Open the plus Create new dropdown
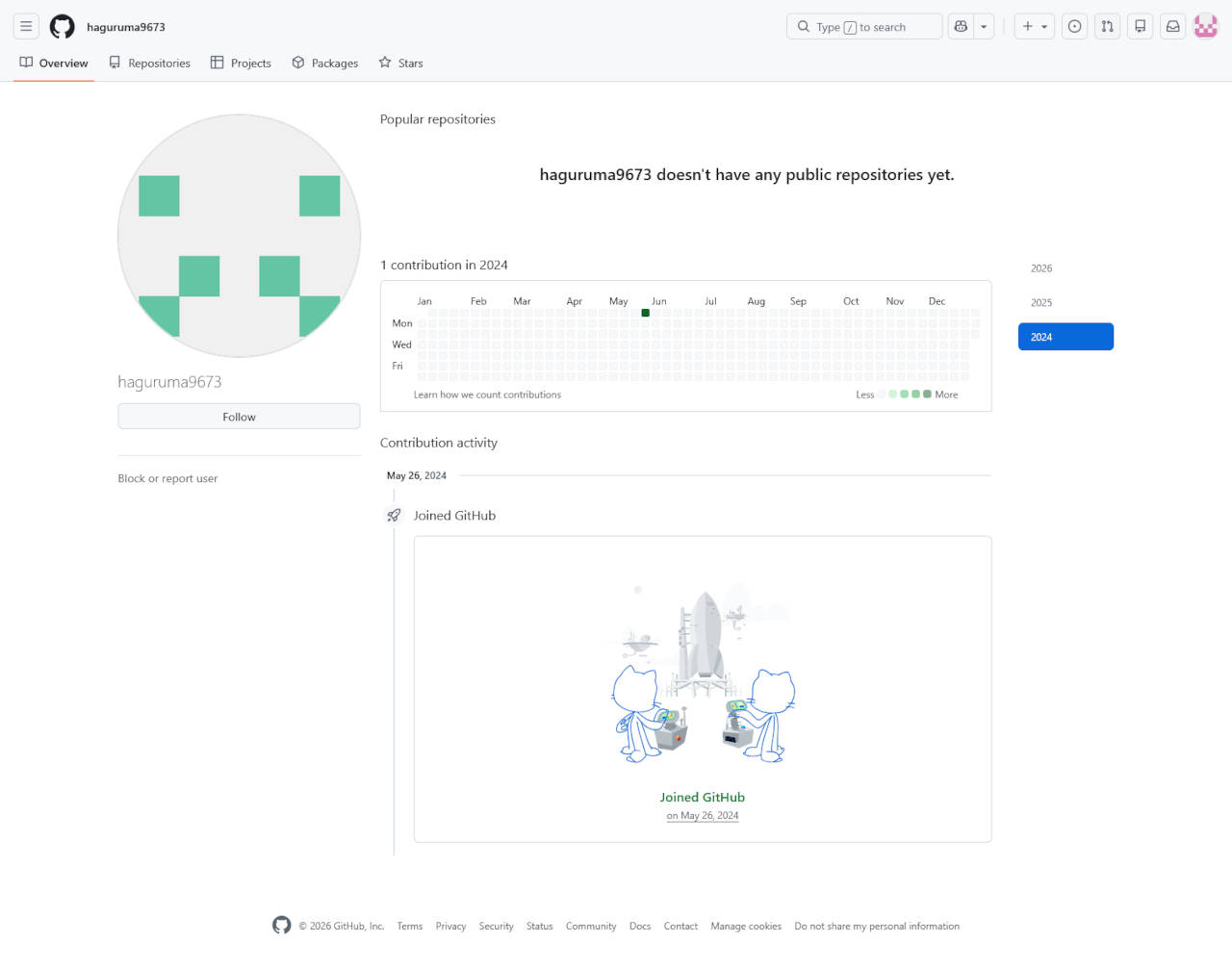Screen dimensions: 1232x968 [x=1035, y=27]
